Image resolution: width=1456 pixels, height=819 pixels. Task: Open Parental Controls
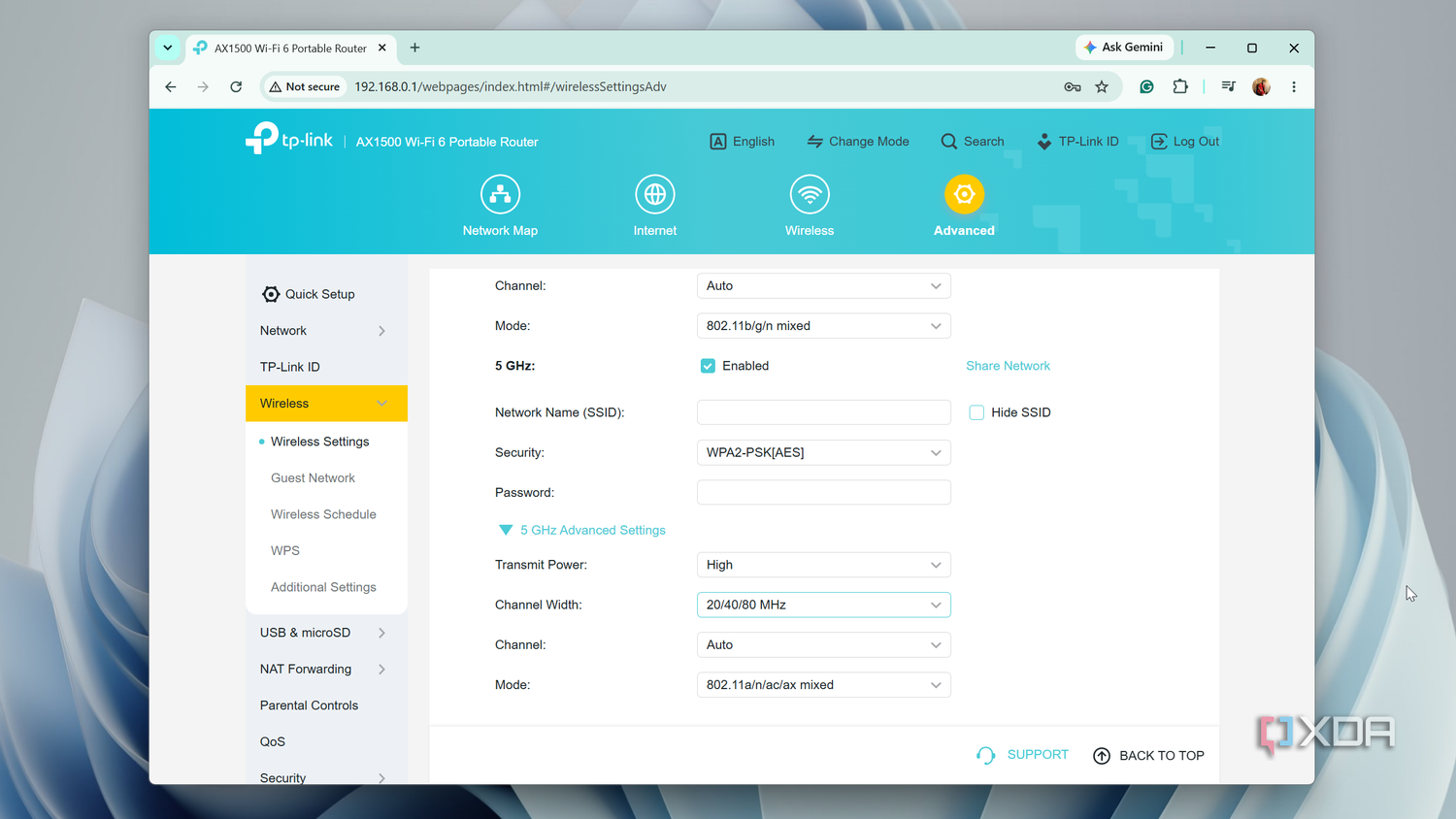[x=309, y=705]
